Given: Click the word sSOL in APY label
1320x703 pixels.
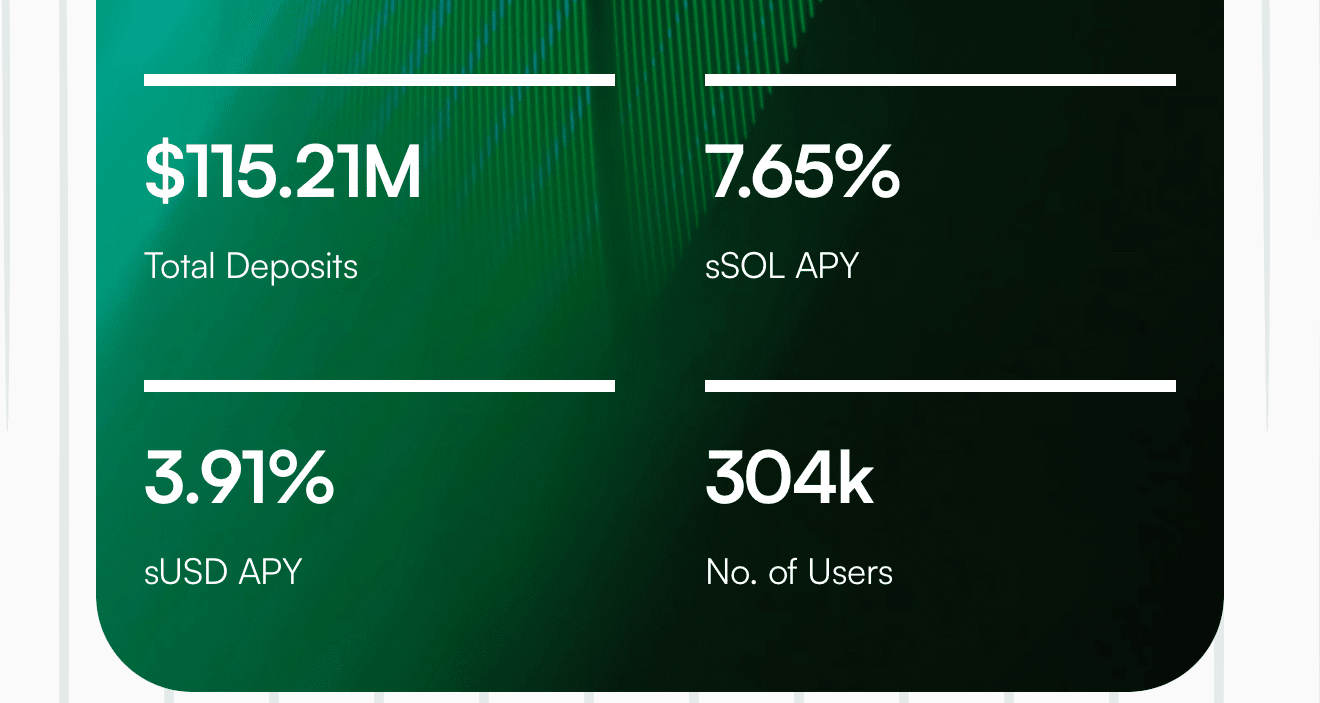Looking at the screenshot, I should pyautogui.click(x=745, y=266).
